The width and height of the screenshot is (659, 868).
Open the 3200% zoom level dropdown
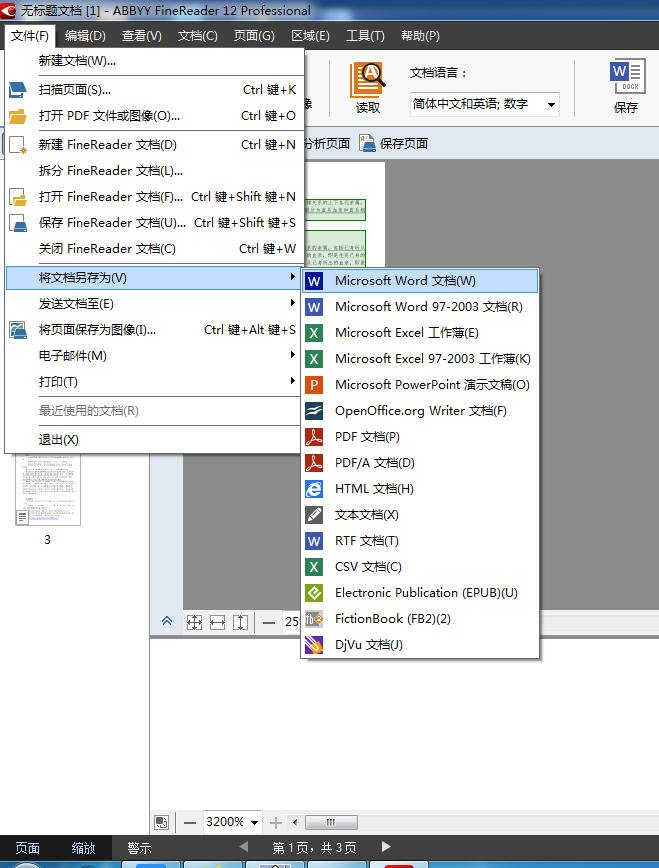point(254,822)
